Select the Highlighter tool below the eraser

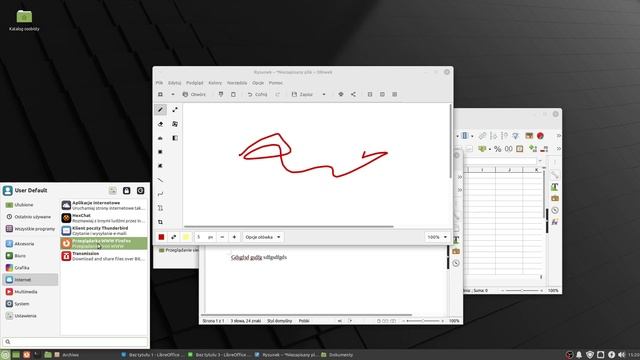[160, 138]
